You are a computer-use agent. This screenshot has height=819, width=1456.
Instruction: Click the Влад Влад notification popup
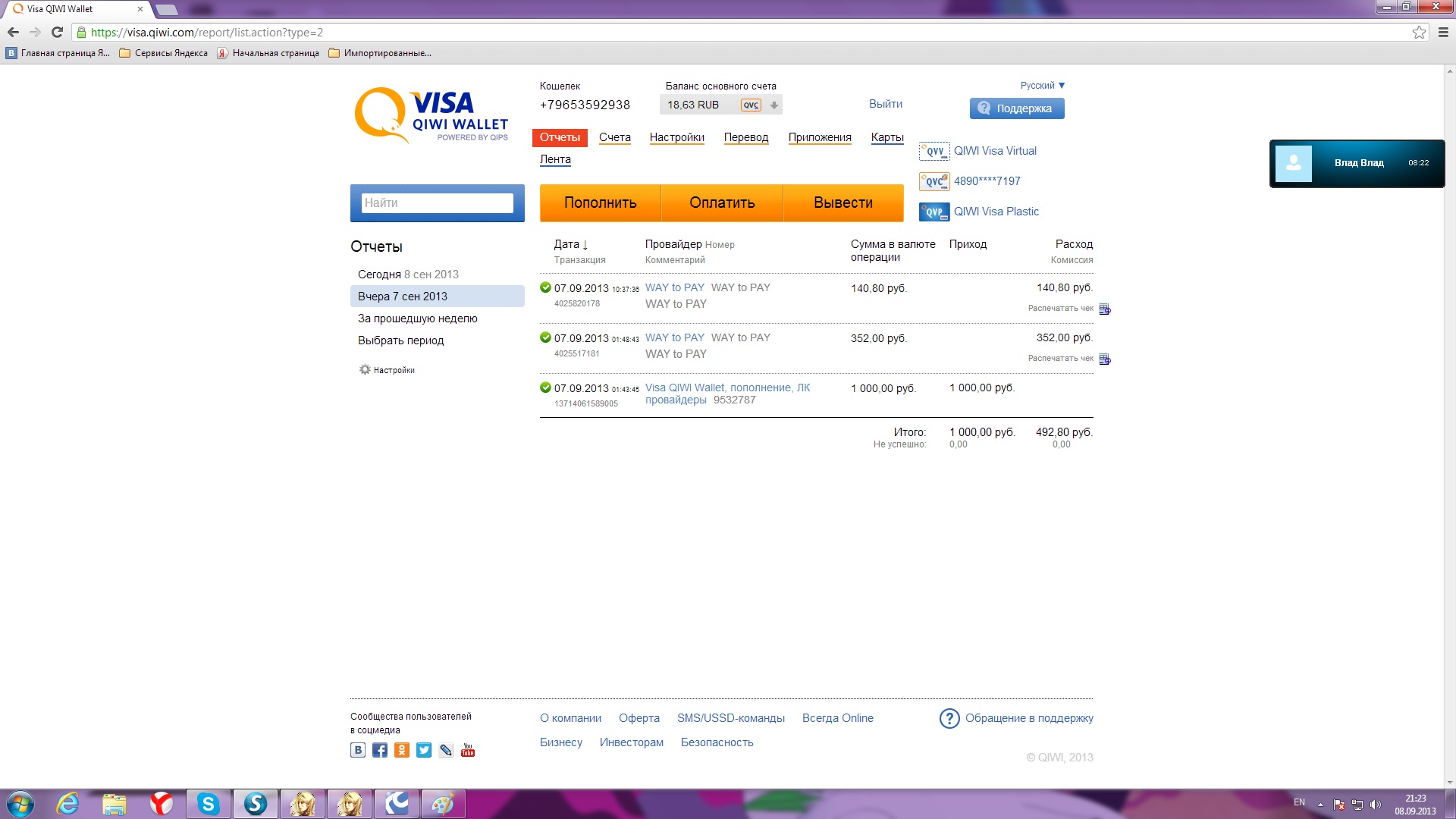click(1357, 164)
